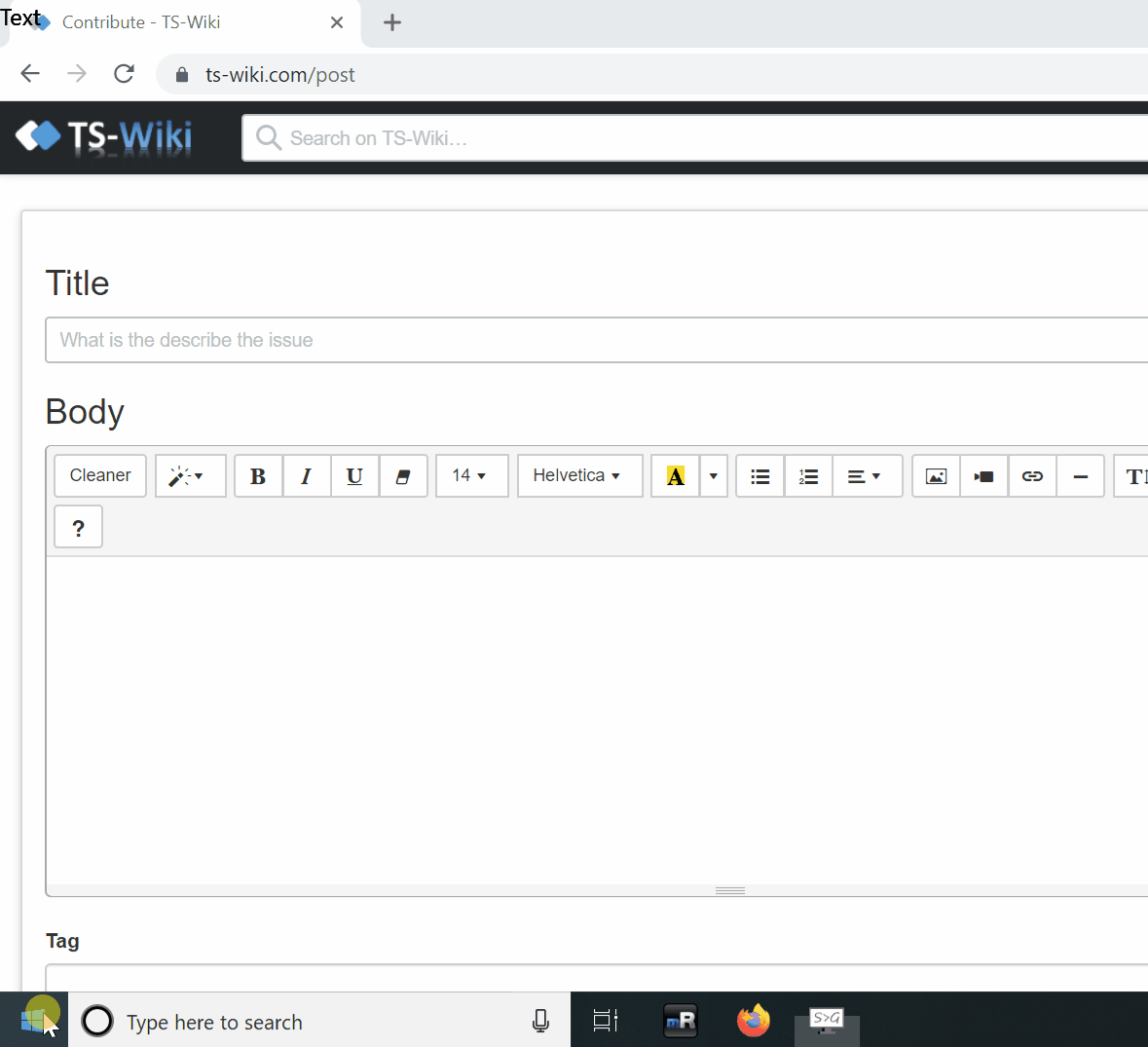Screen dimensions: 1148x1047
Task: Open the editor help question mark
Action: pos(79,528)
